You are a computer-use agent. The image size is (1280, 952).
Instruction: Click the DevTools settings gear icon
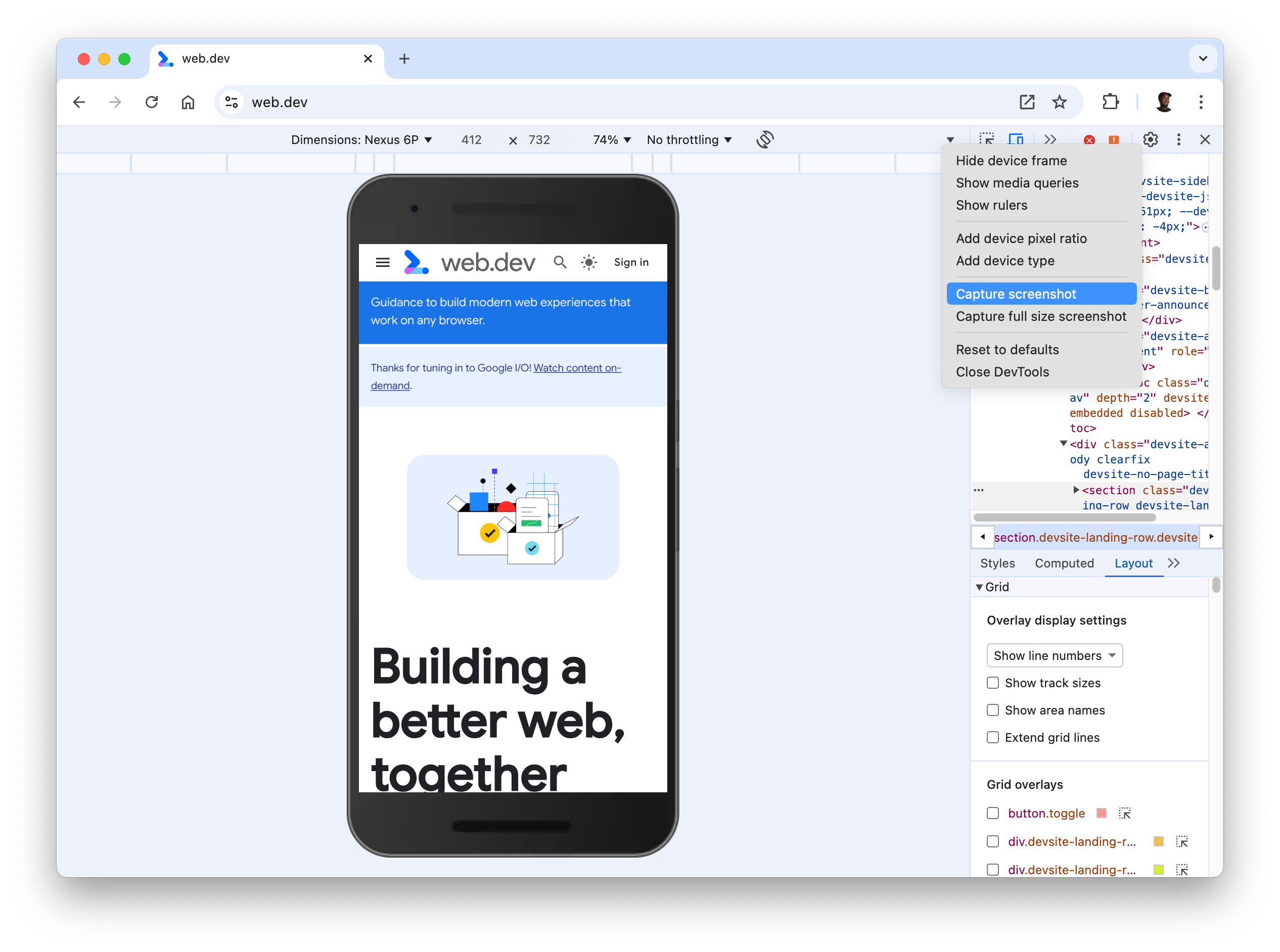coord(1151,139)
